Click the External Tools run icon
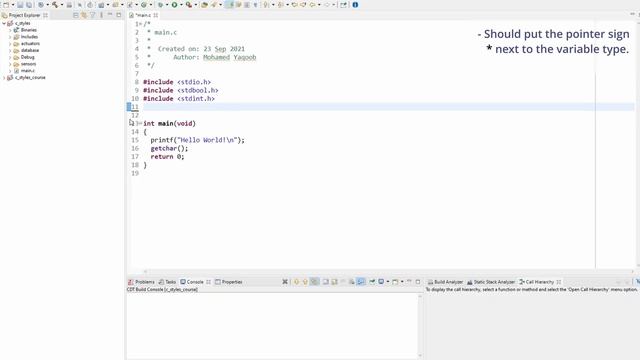This screenshot has width=640, height=360. click(189, 5)
